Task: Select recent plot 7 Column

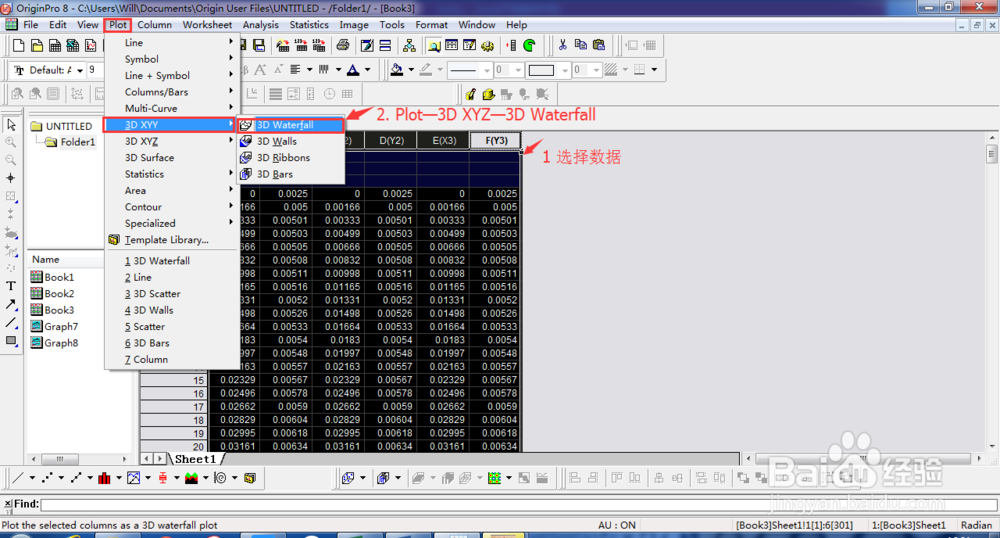Action: pos(172,359)
